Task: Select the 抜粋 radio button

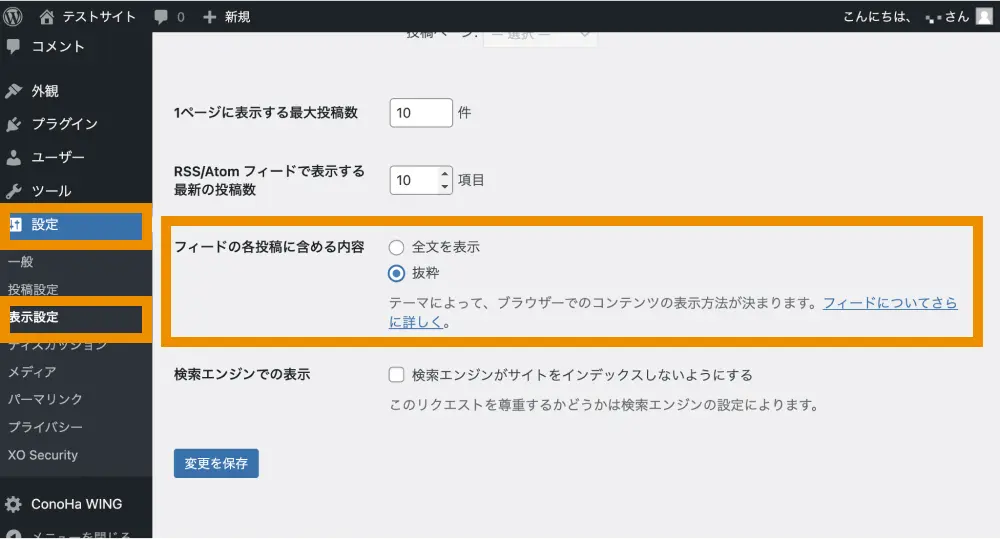Action: click(x=397, y=273)
